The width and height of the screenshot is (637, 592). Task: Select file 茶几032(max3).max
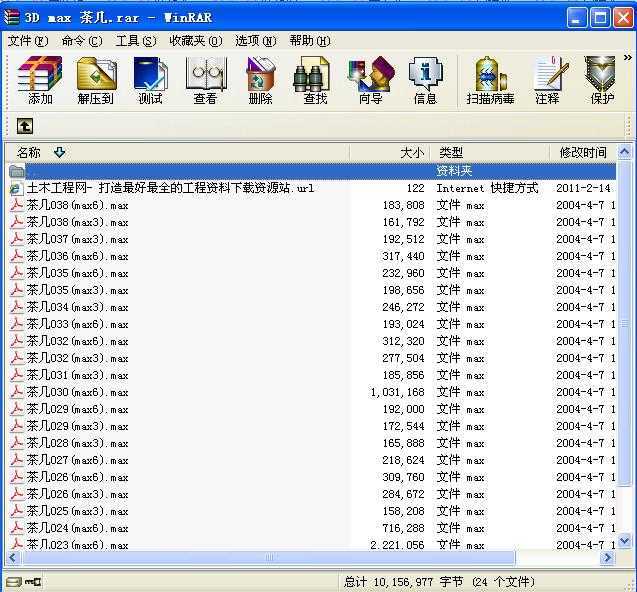click(x=78, y=358)
